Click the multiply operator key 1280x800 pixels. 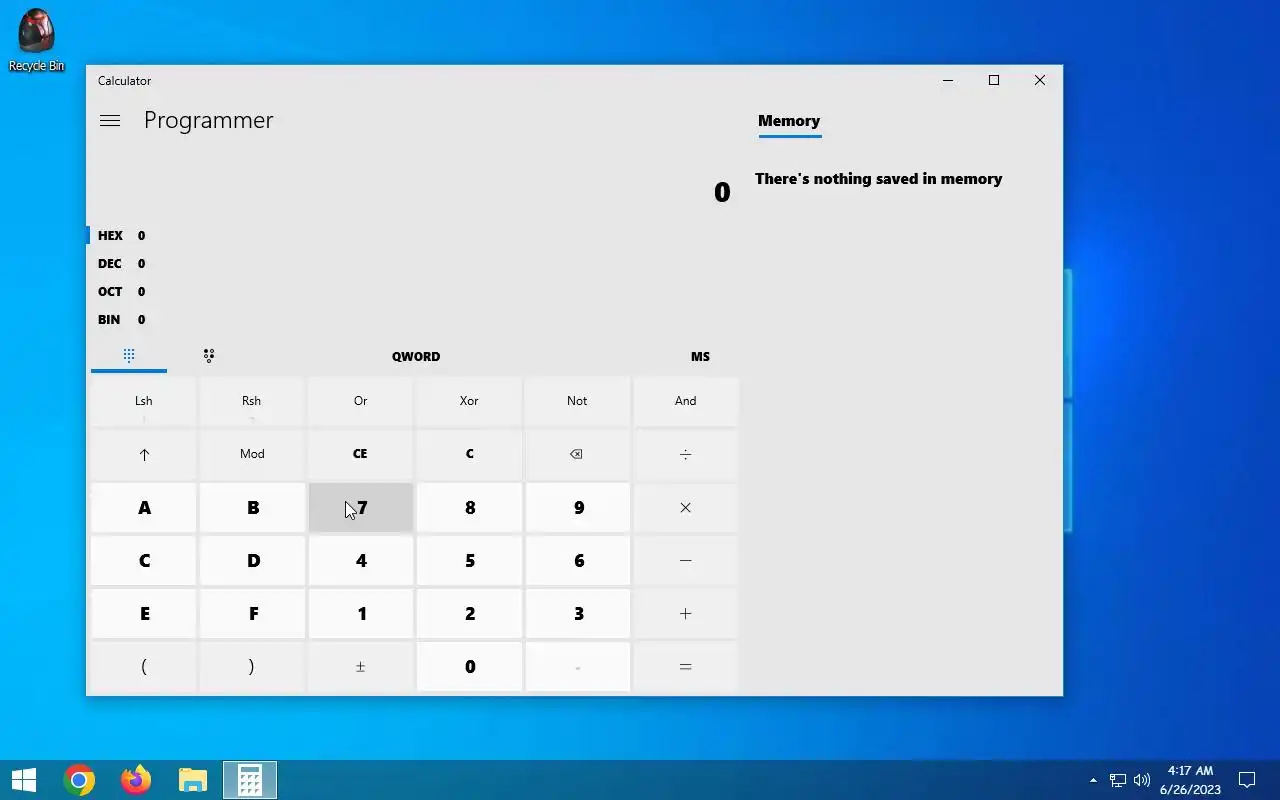click(686, 508)
